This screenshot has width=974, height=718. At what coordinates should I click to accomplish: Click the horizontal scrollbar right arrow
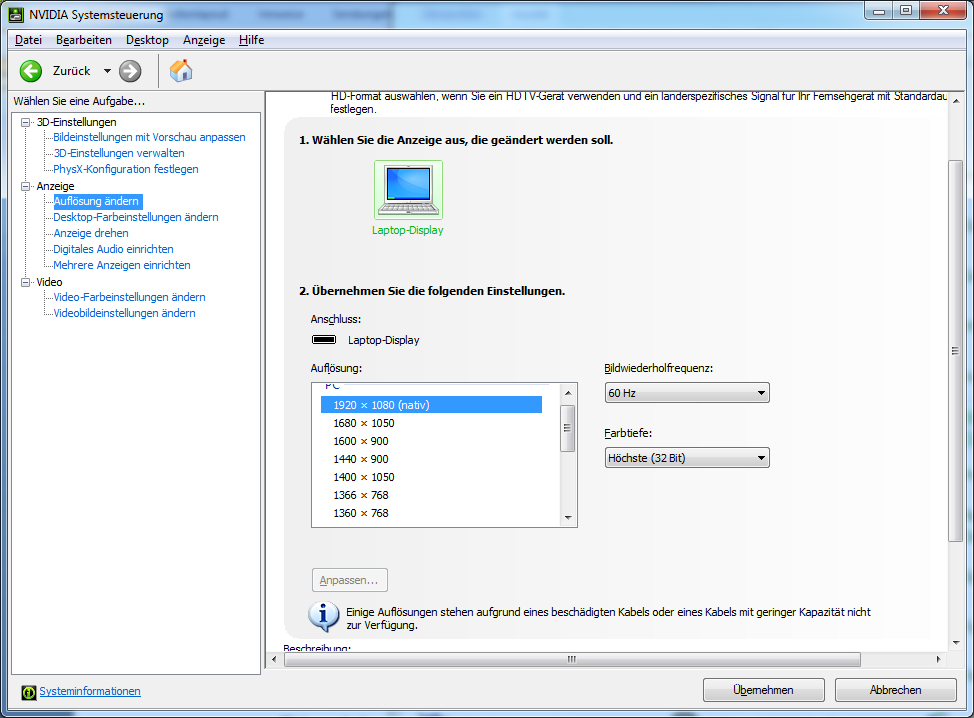[x=938, y=659]
